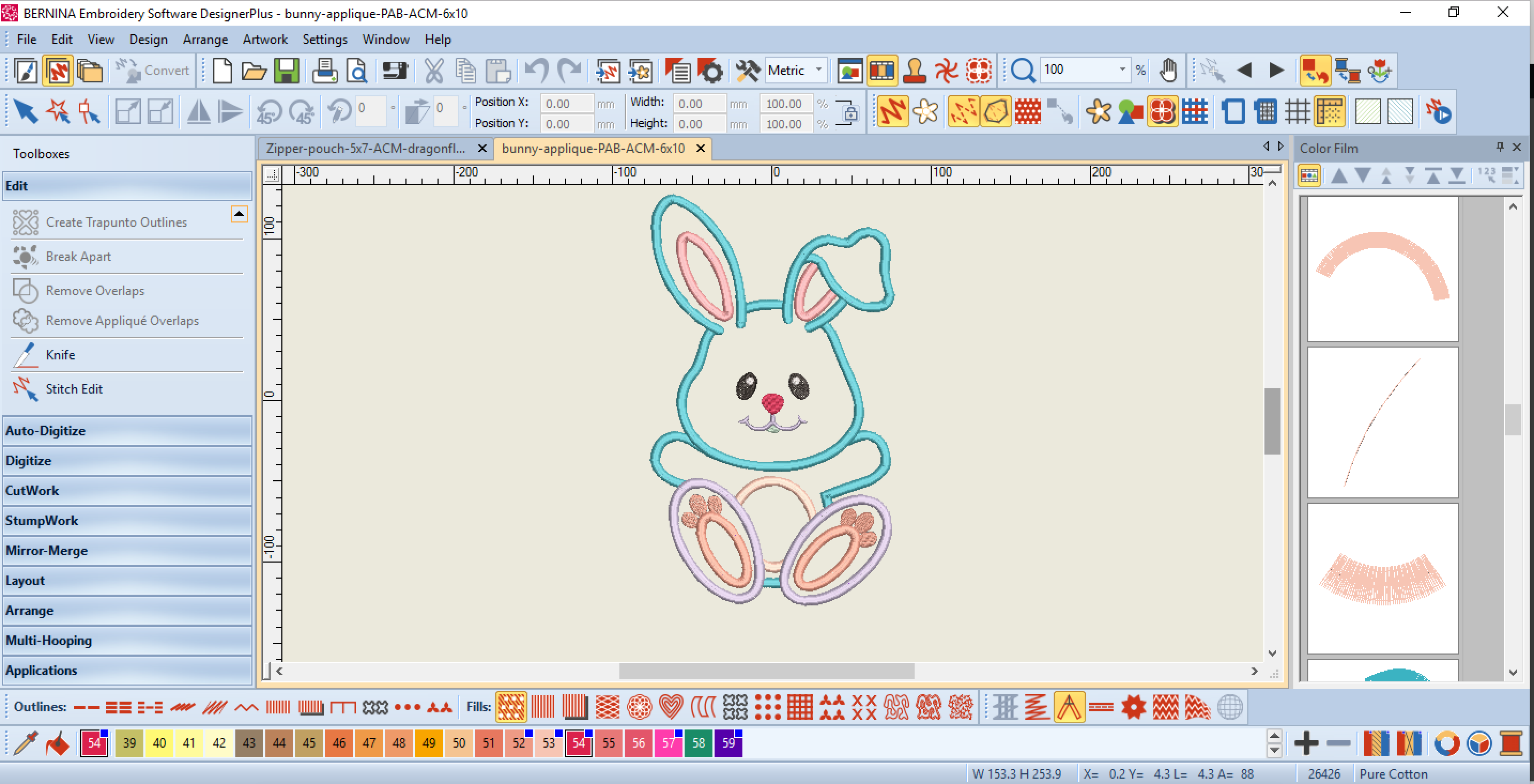Select thread color swatch 58

(698, 743)
